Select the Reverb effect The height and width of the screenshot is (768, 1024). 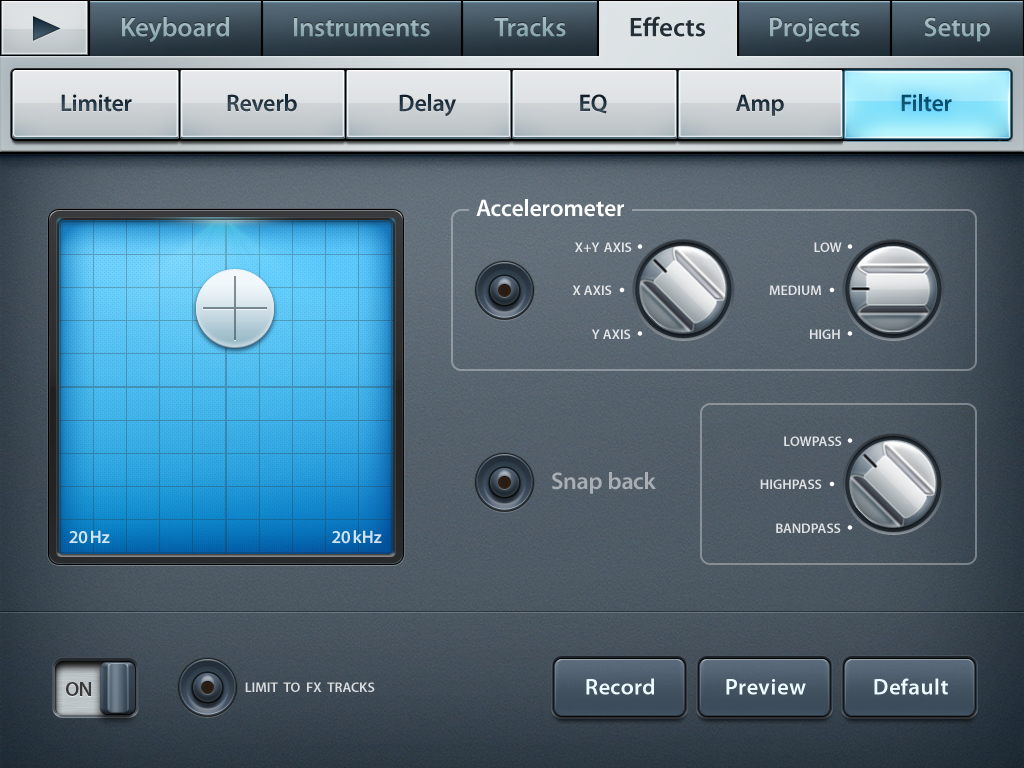[262, 103]
